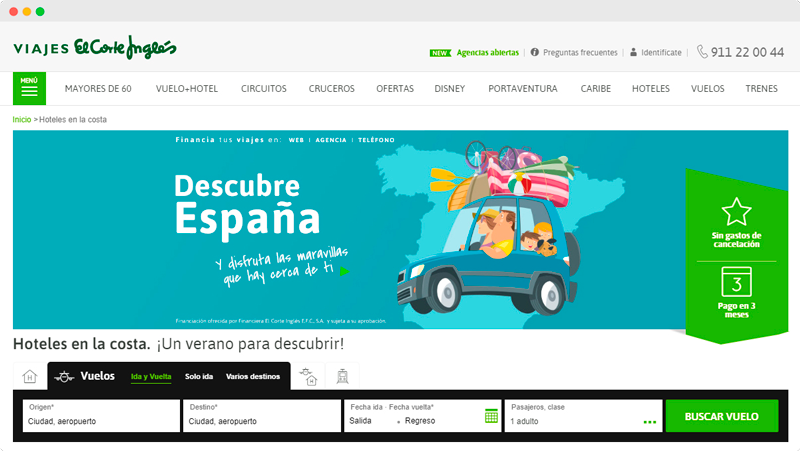Go to Inicio breadcrumb link
800x451 pixels.
coord(22,119)
